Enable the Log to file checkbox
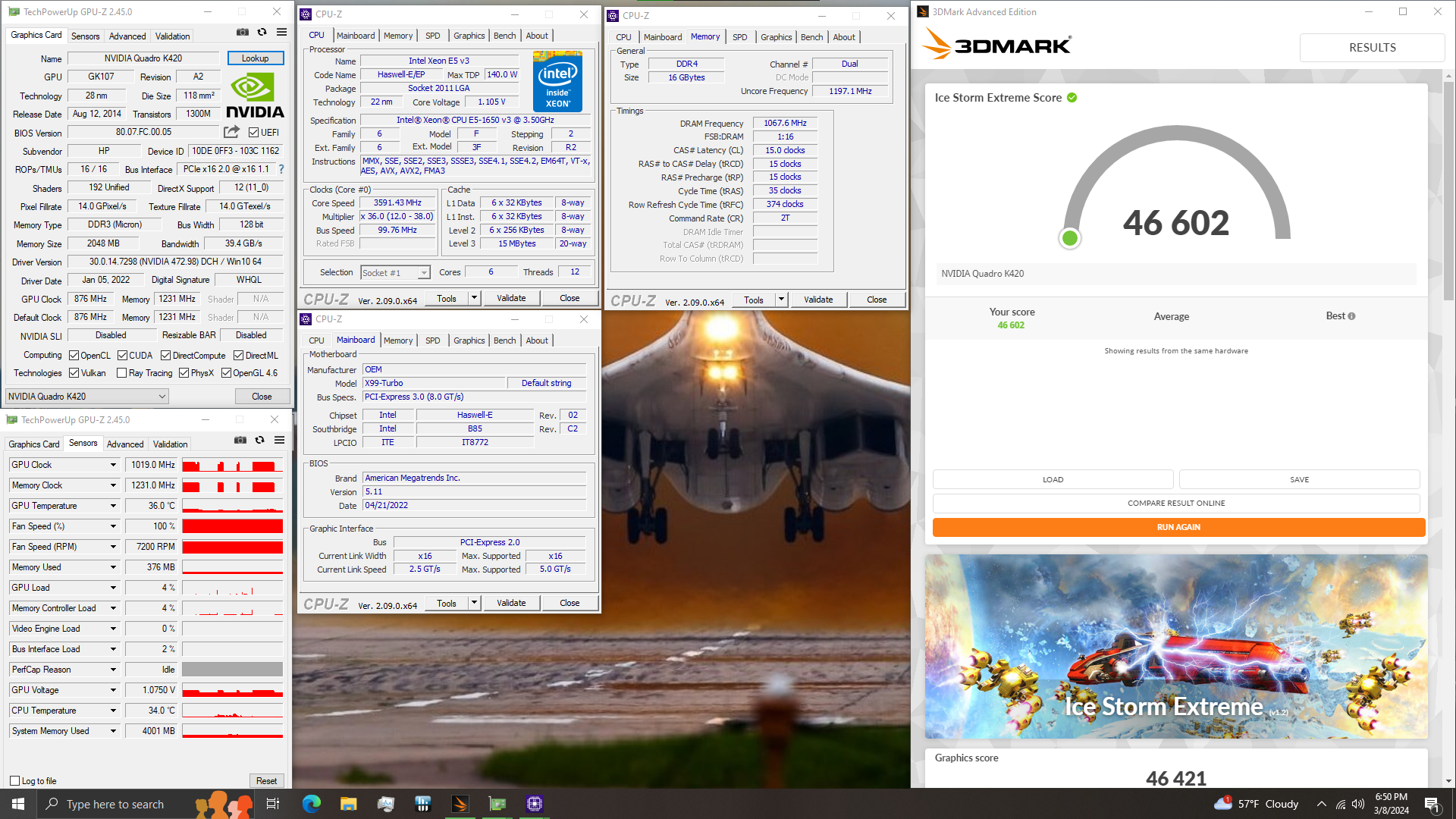Image resolution: width=1456 pixels, height=819 pixels. (14, 780)
